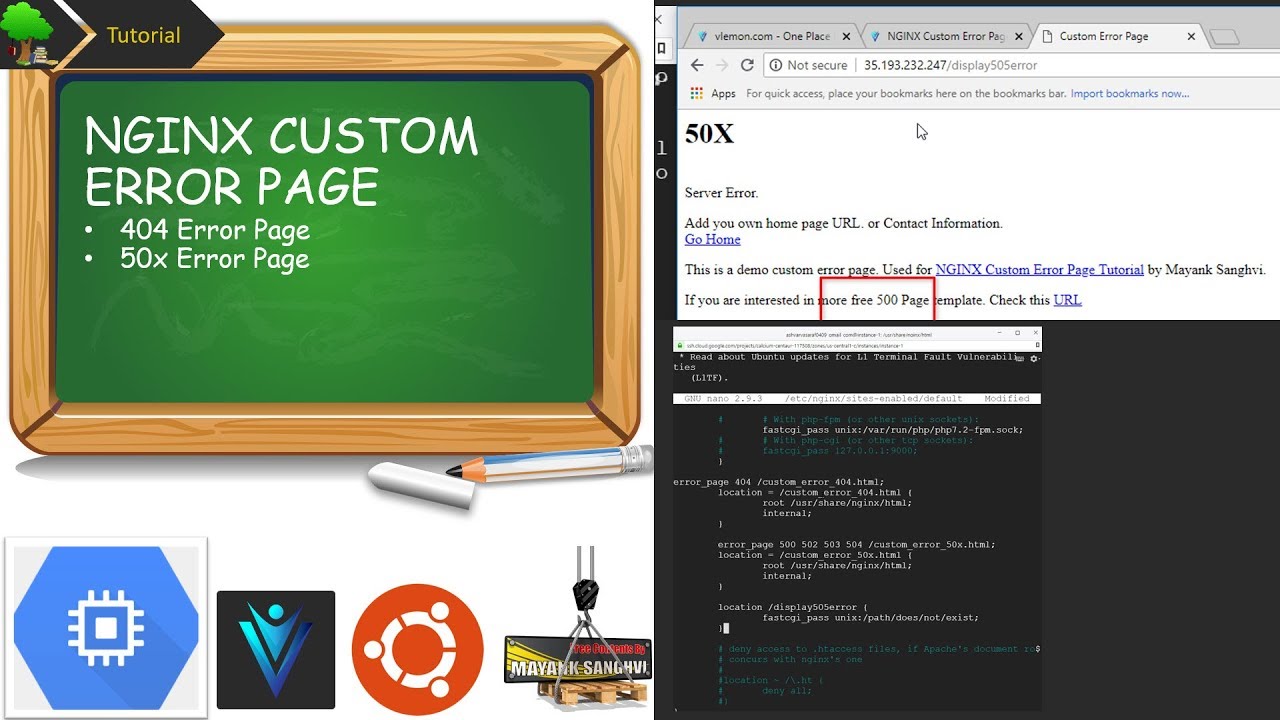Click the location /display505error line

[x=794, y=607]
